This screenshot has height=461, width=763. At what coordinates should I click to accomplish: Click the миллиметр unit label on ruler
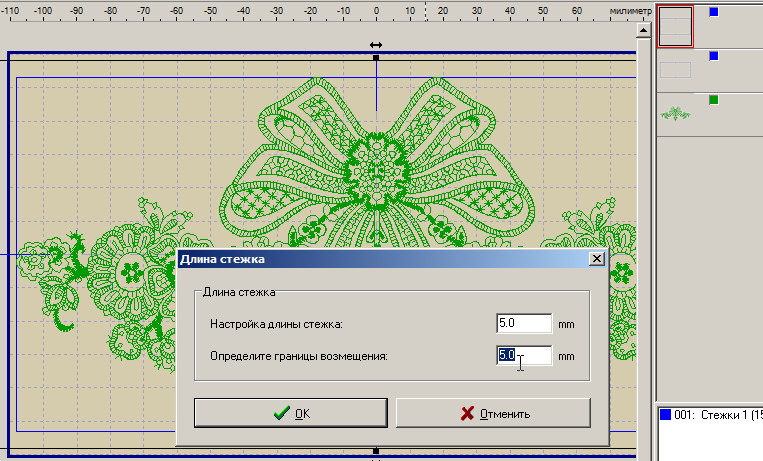630,11
